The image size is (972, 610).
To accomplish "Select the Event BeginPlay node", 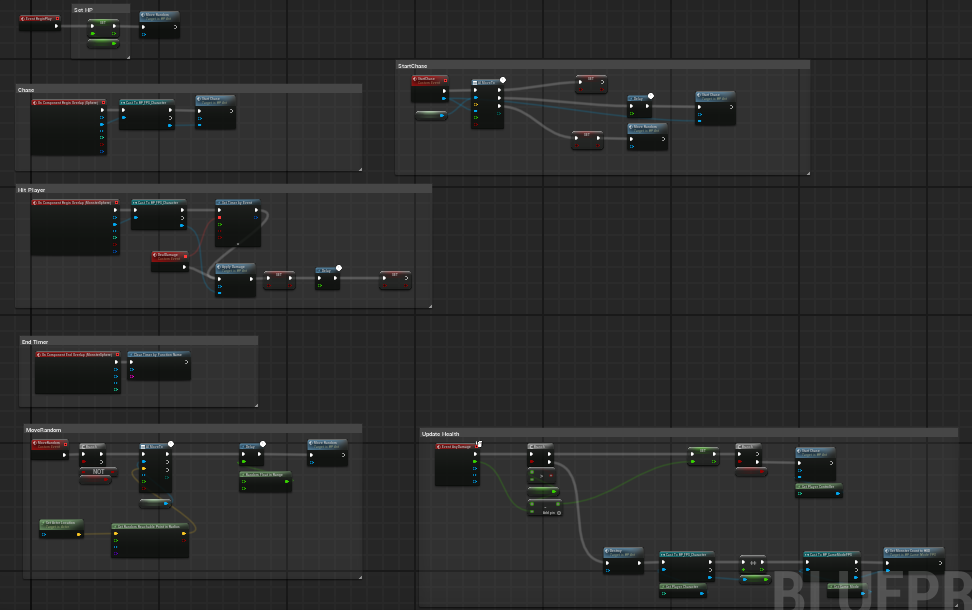I will point(40,22).
